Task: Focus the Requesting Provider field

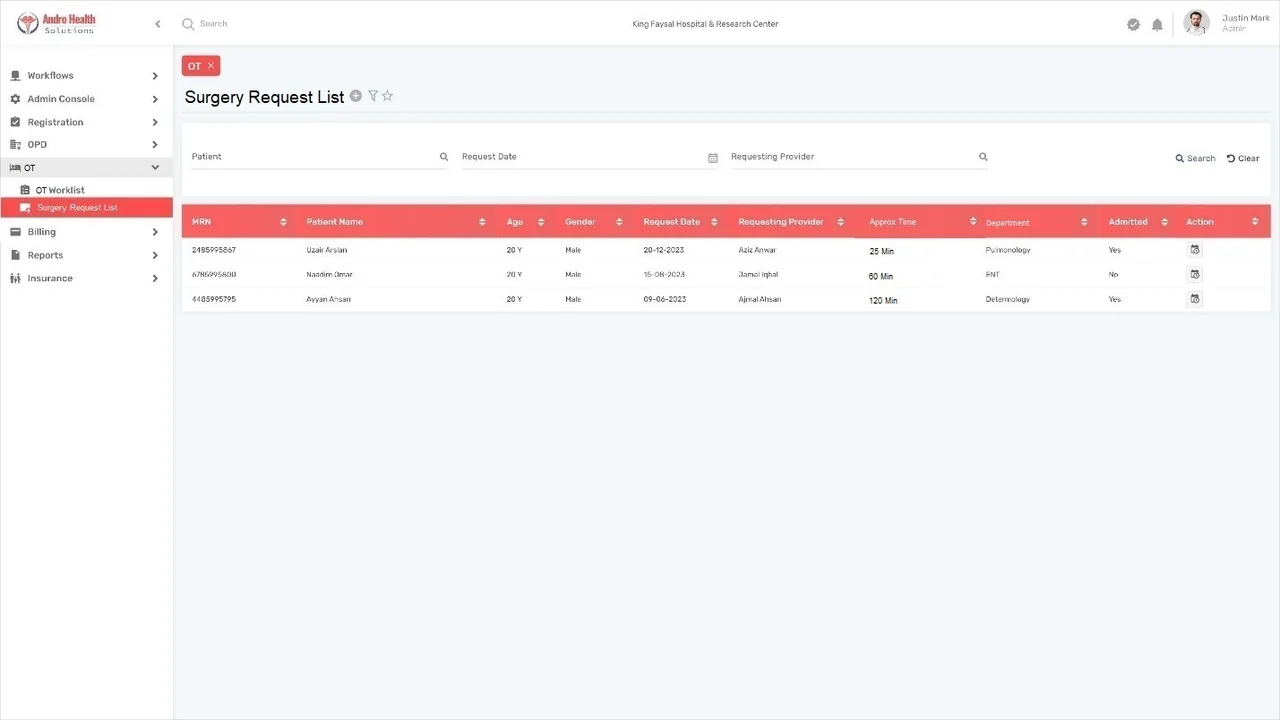Action: click(x=859, y=157)
